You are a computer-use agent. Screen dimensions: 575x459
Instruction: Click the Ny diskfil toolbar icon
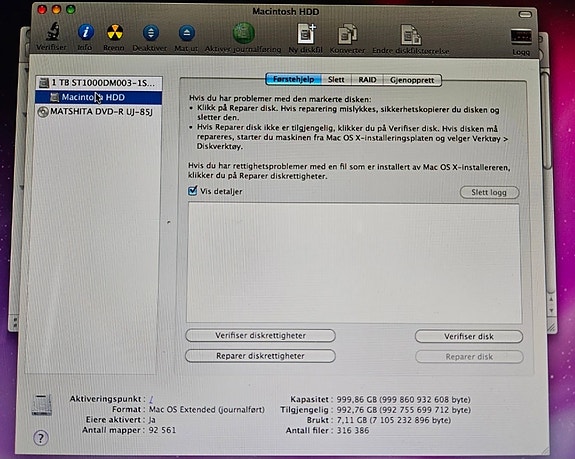(306, 34)
